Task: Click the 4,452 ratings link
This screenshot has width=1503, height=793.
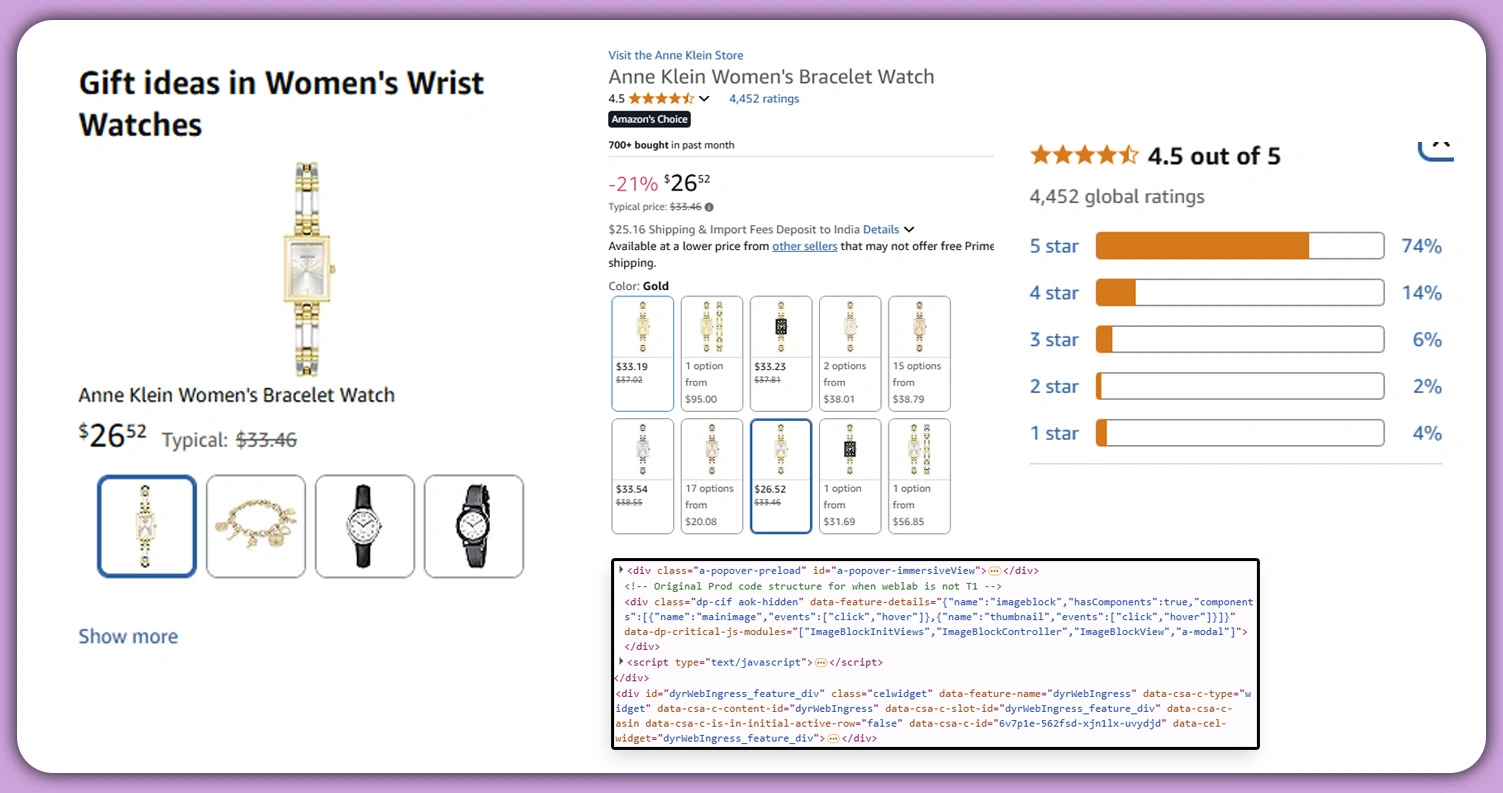Action: (x=763, y=98)
